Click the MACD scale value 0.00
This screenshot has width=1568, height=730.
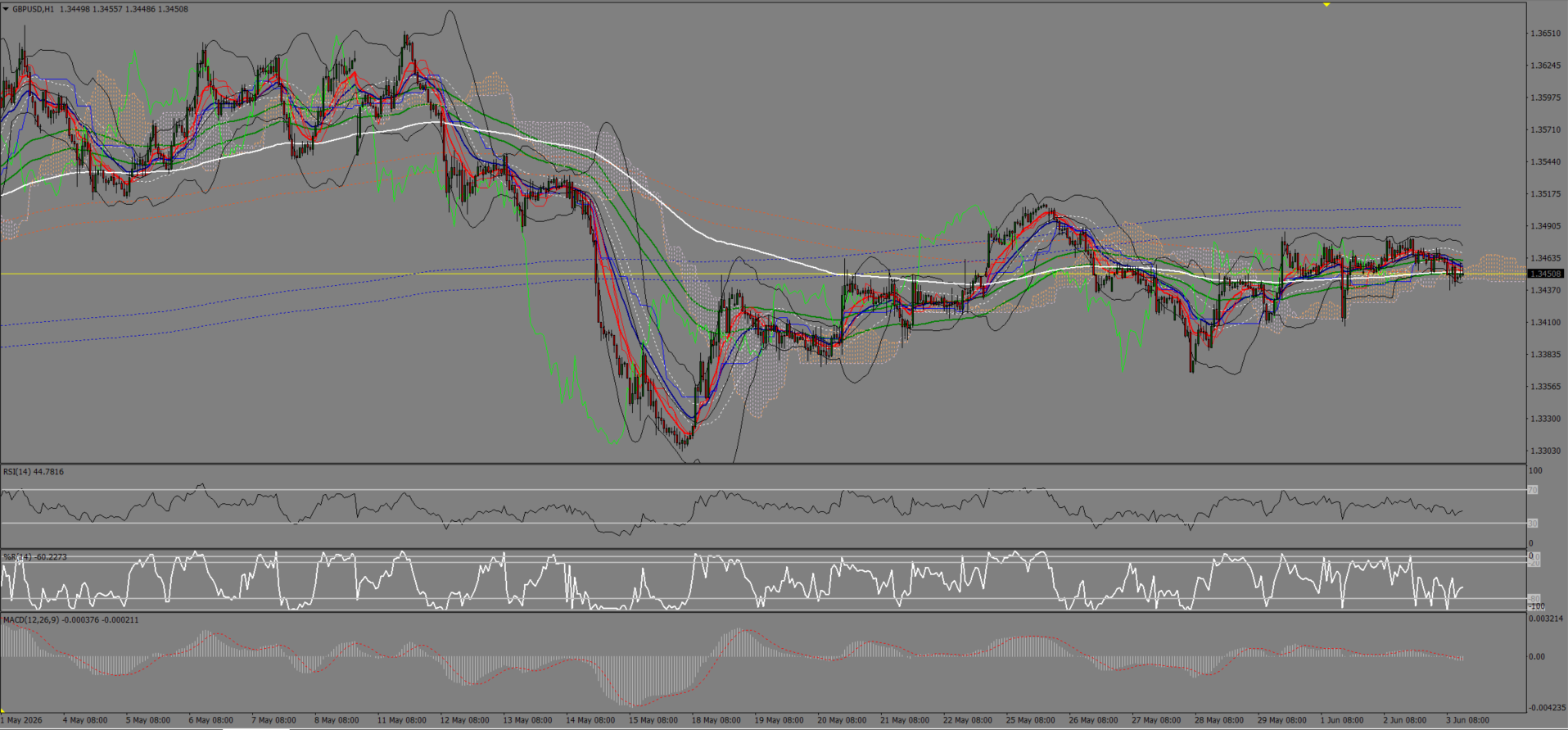click(x=1538, y=656)
